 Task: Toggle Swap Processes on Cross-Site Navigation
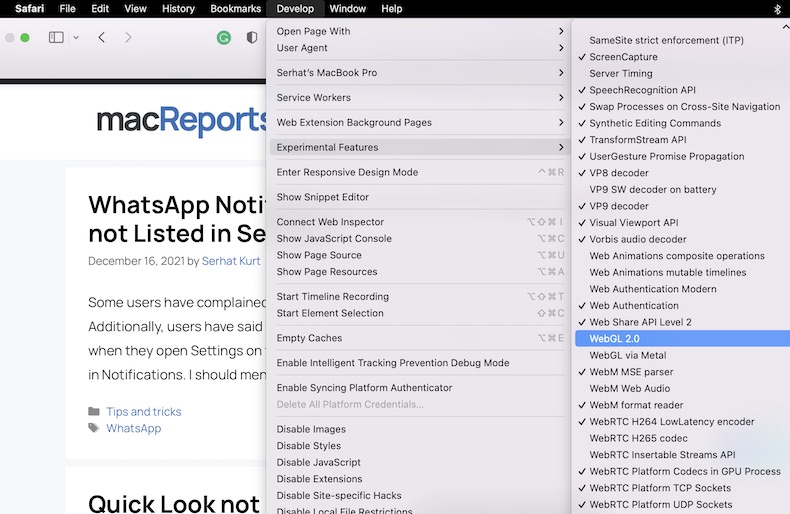(682, 107)
